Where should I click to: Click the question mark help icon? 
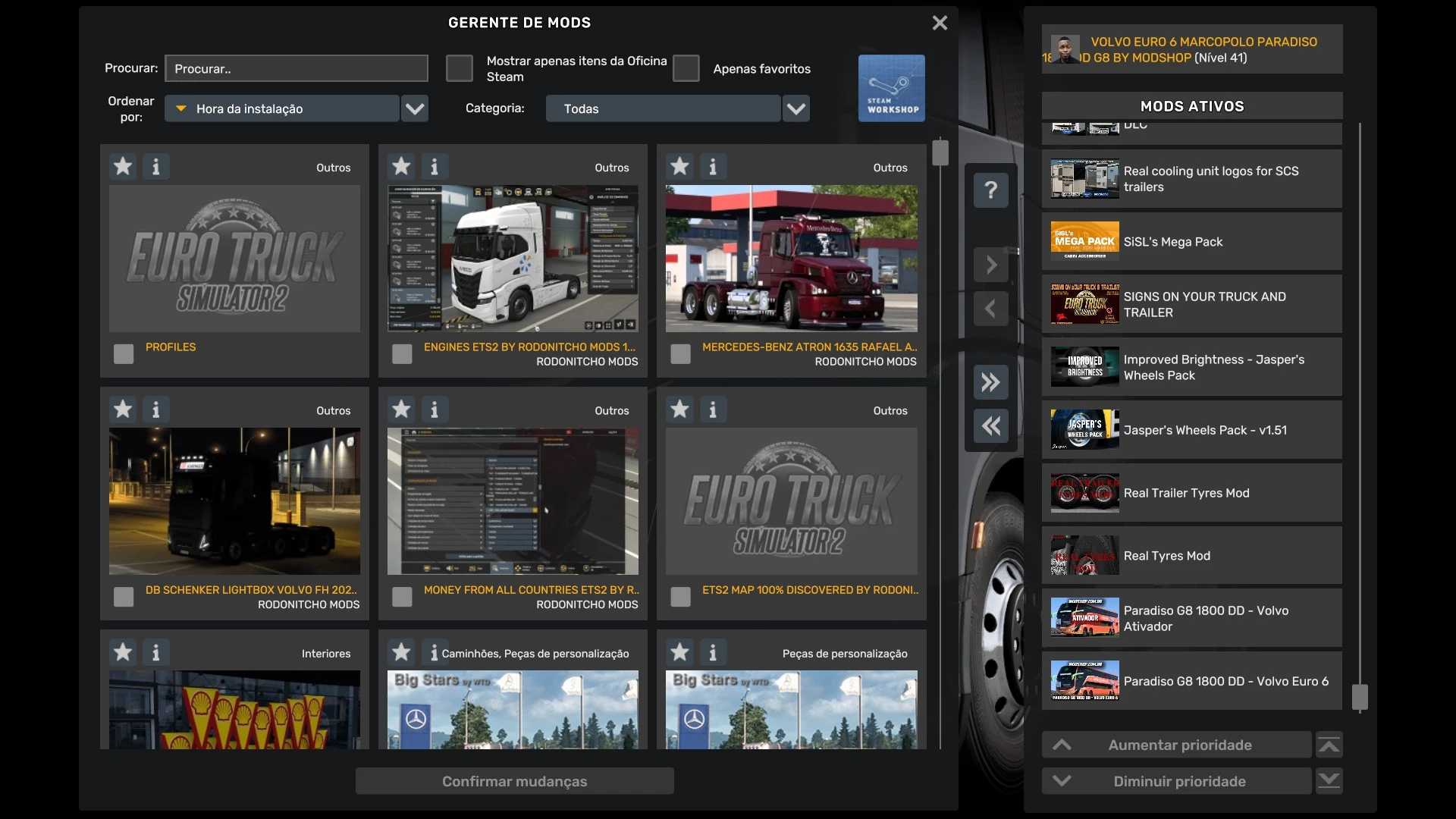(x=990, y=190)
